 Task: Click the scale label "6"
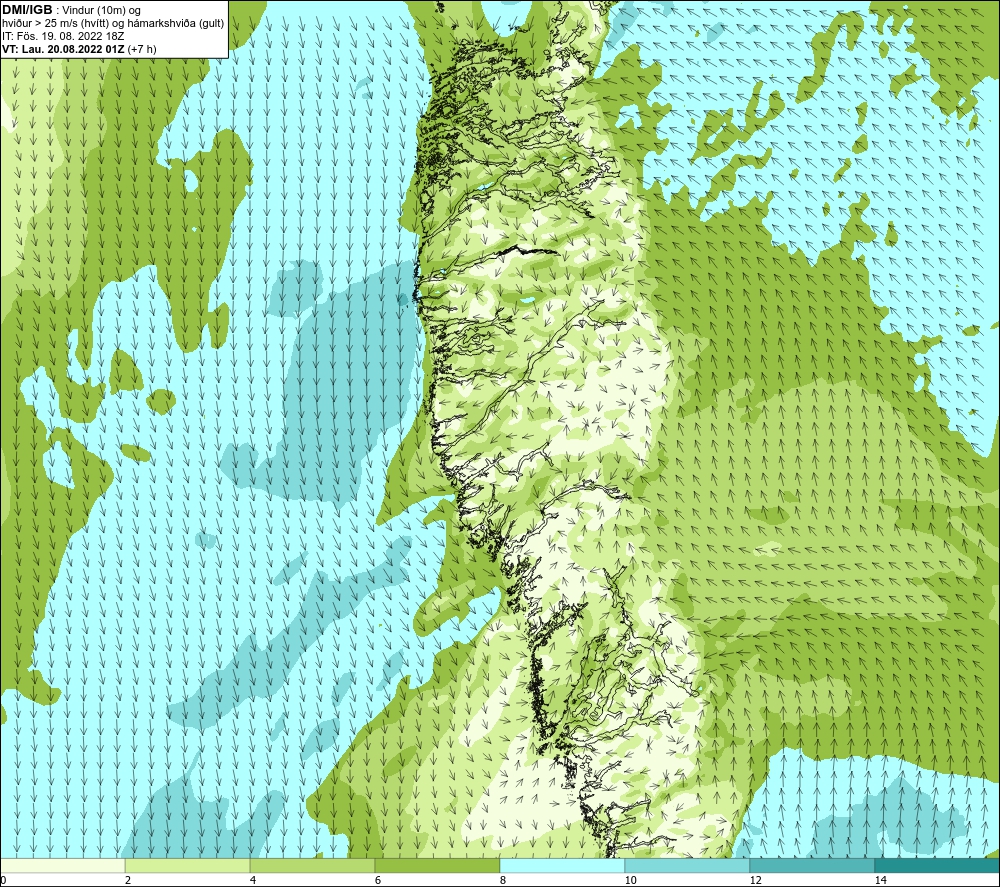(x=378, y=880)
